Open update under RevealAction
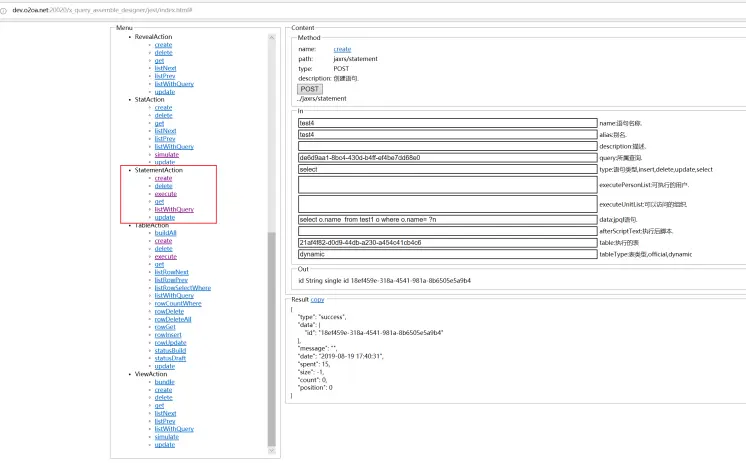This screenshot has width=746, height=463. point(165,92)
